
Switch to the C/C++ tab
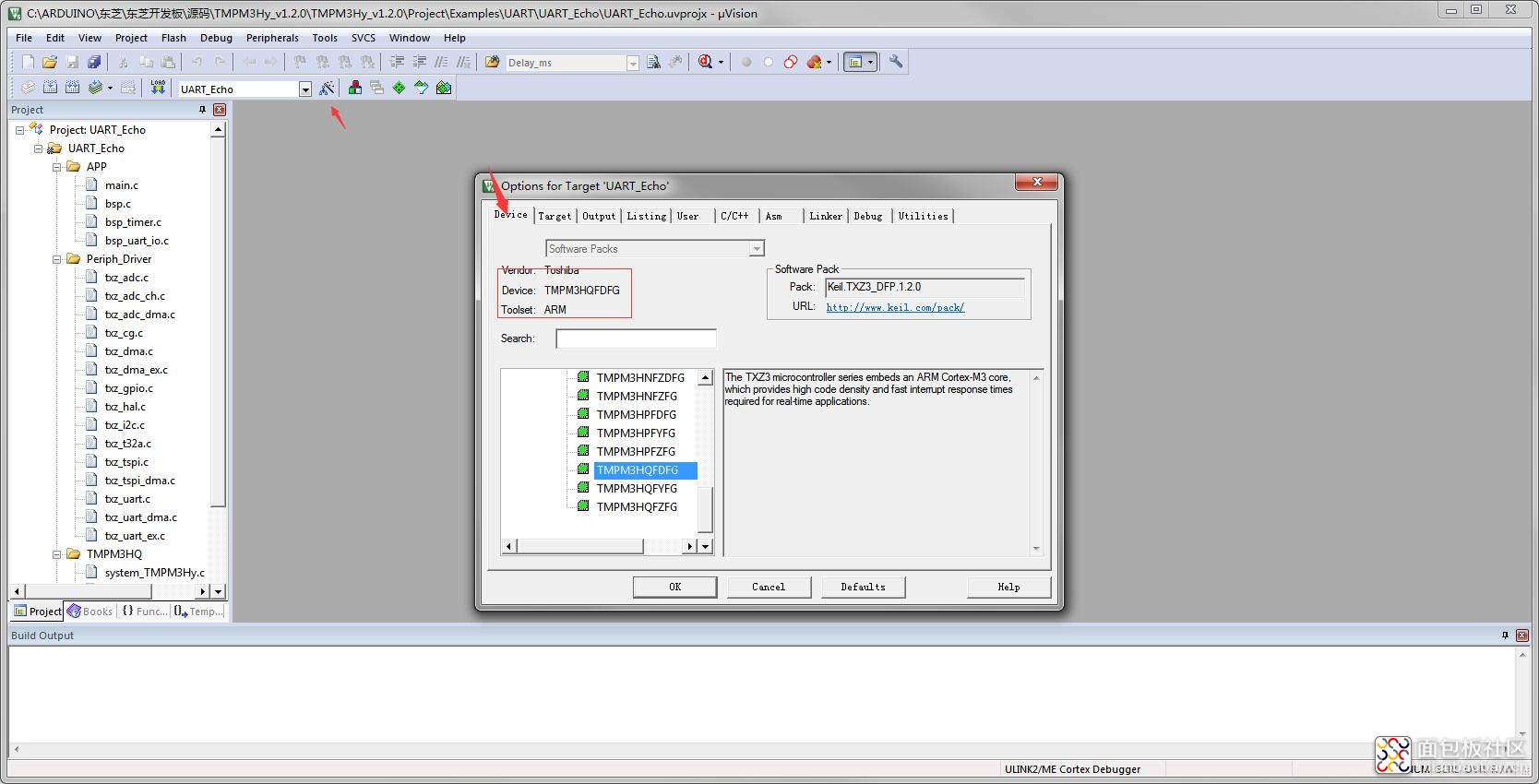pos(734,216)
